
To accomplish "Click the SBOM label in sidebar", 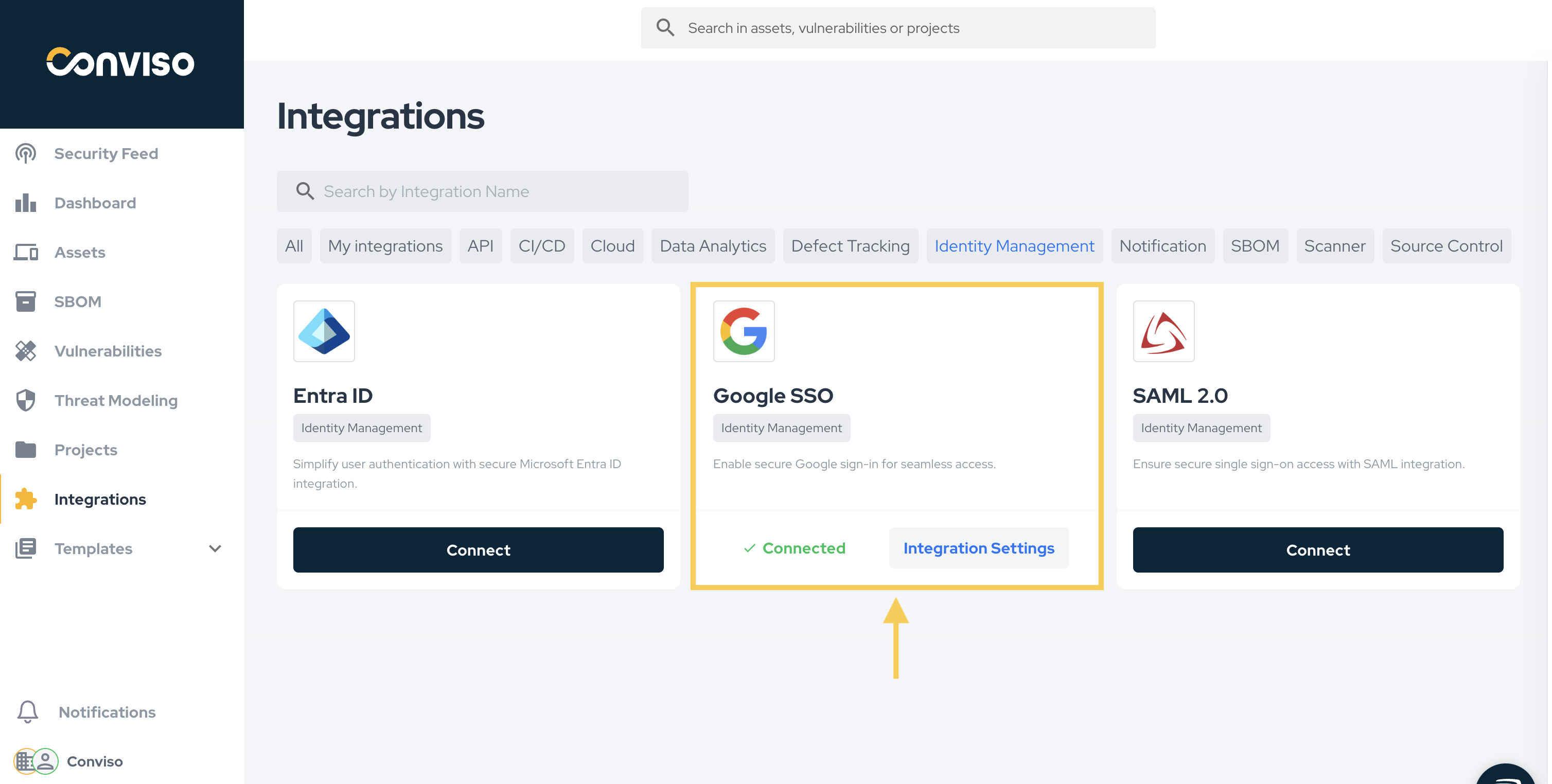I will [78, 301].
